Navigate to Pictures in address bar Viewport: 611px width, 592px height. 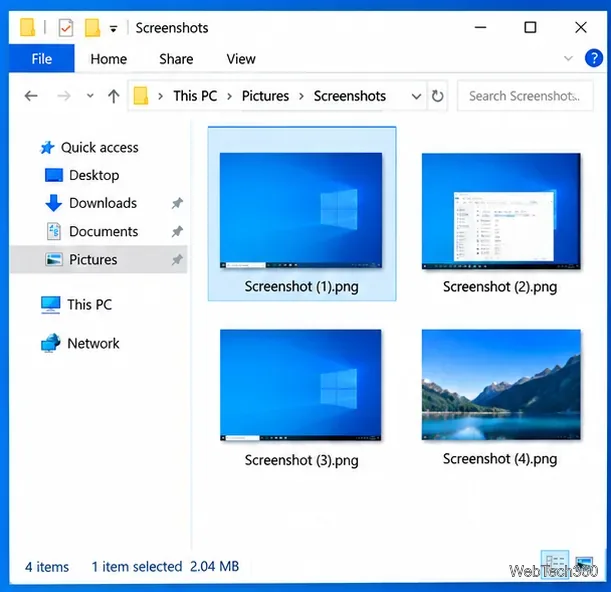265,96
